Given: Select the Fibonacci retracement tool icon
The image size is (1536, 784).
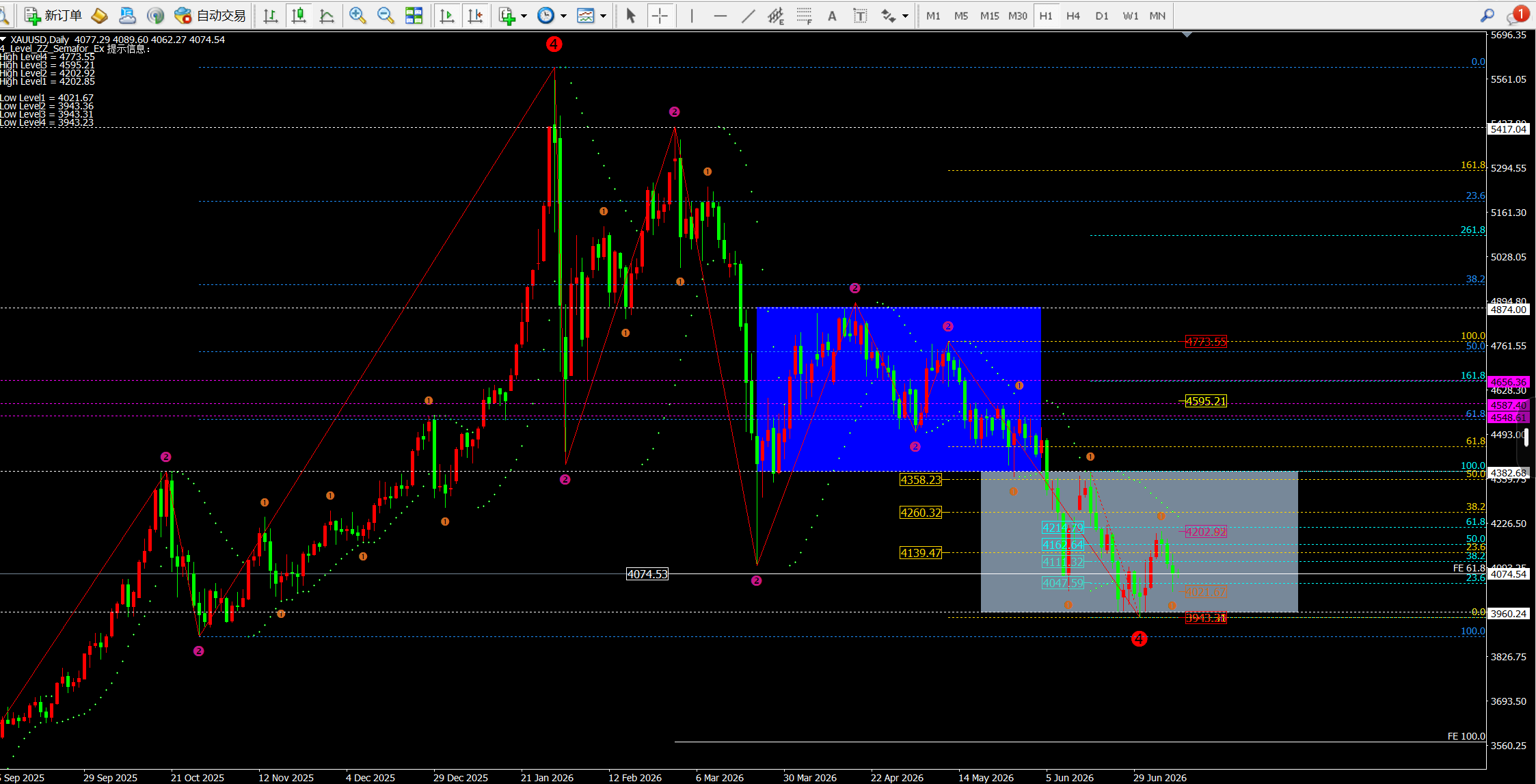Looking at the screenshot, I should pyautogui.click(x=804, y=15).
